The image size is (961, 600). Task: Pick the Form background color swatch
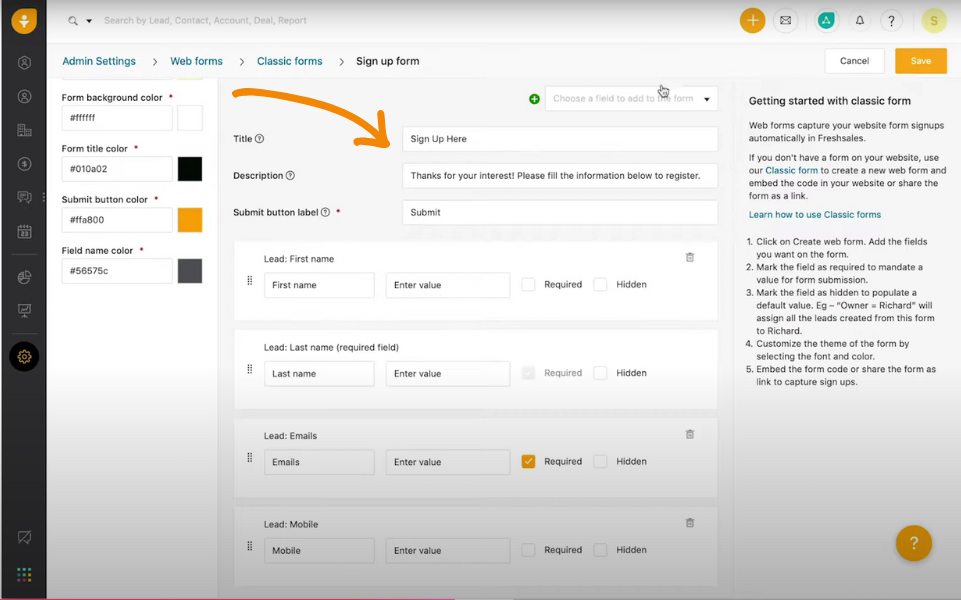point(190,118)
